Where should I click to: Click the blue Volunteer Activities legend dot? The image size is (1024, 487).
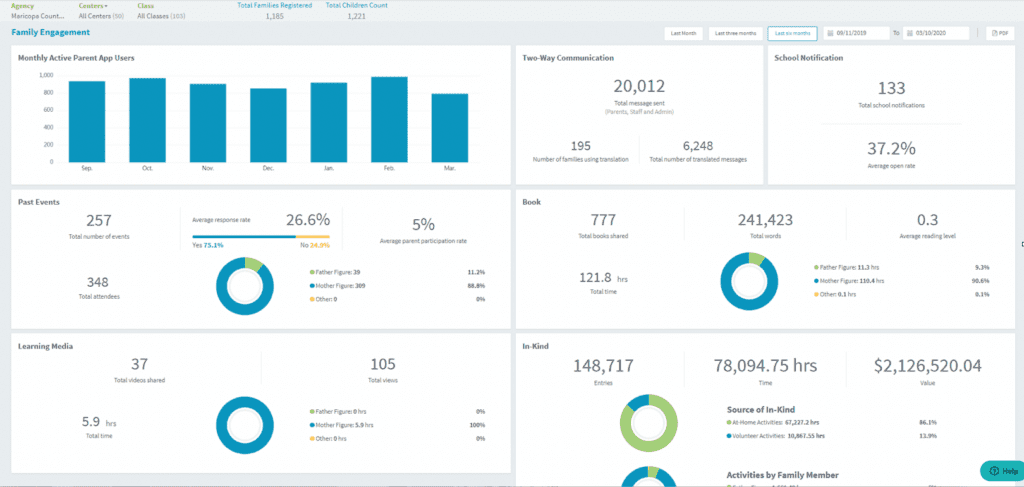[729, 435]
